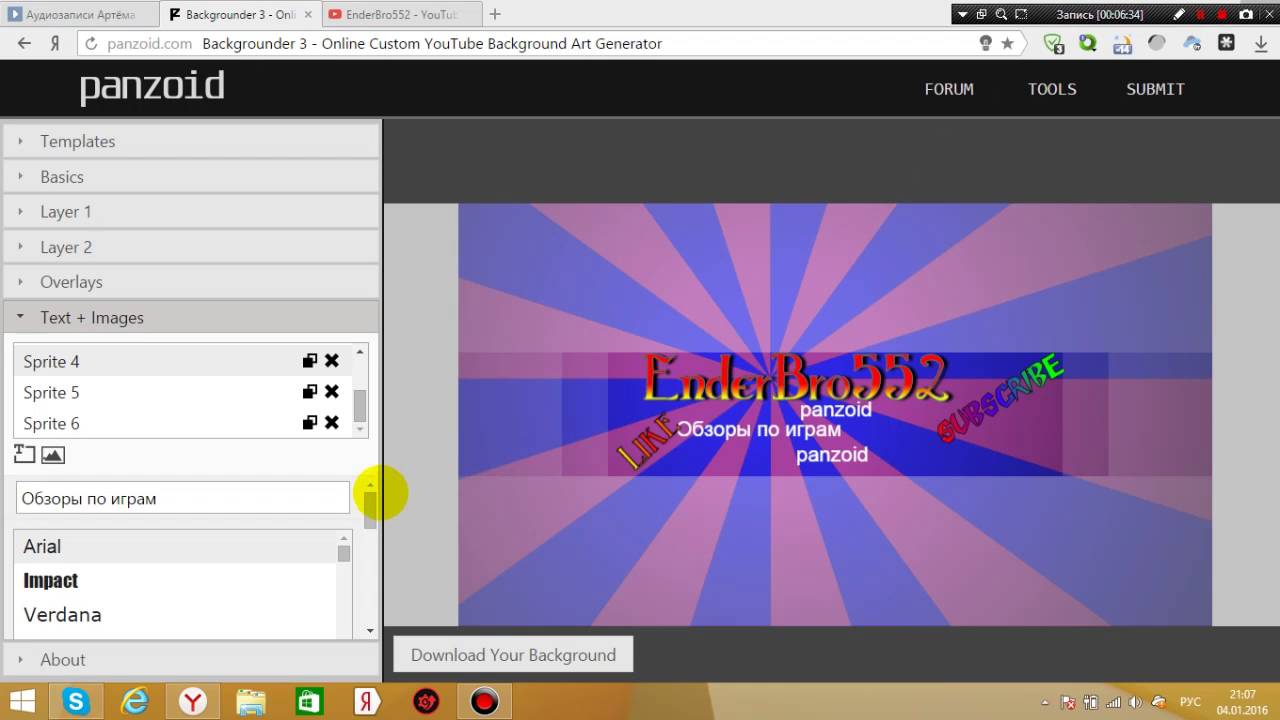This screenshot has width=1280, height=720.
Task: Add a new image sprite
Action: [53, 455]
